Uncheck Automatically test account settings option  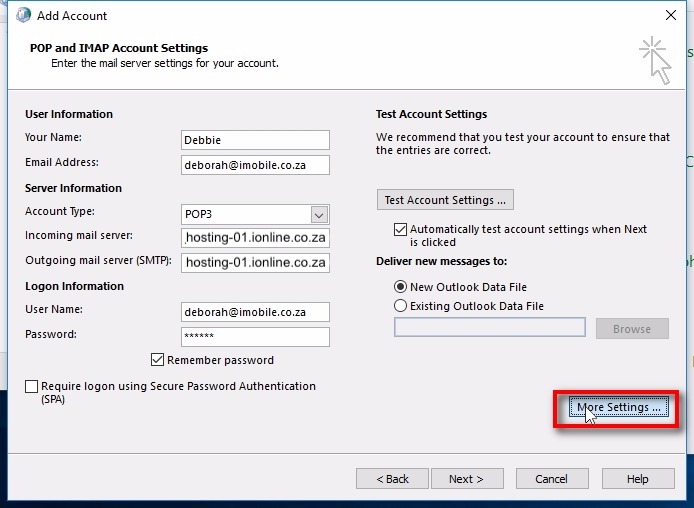400,229
